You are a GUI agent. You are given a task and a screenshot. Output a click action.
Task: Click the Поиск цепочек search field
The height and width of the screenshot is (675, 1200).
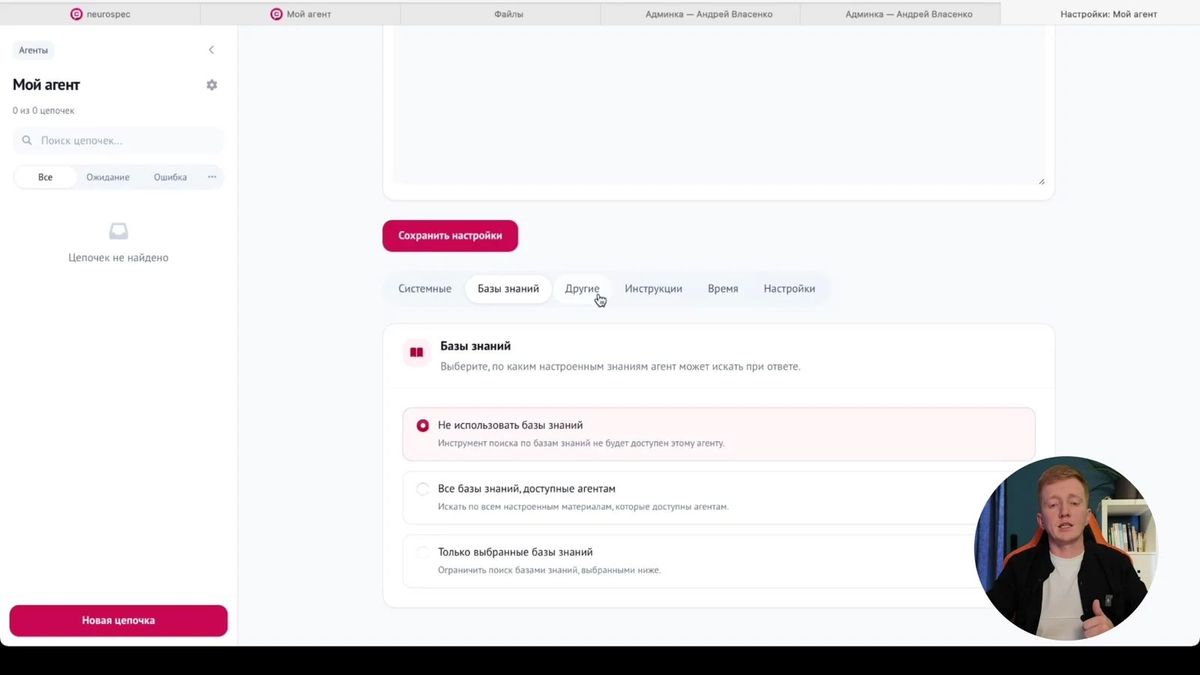[x=119, y=141]
